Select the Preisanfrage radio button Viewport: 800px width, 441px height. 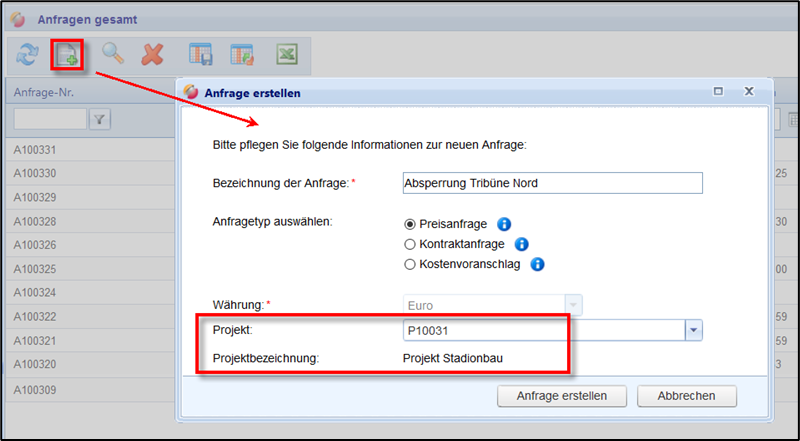pos(409,224)
